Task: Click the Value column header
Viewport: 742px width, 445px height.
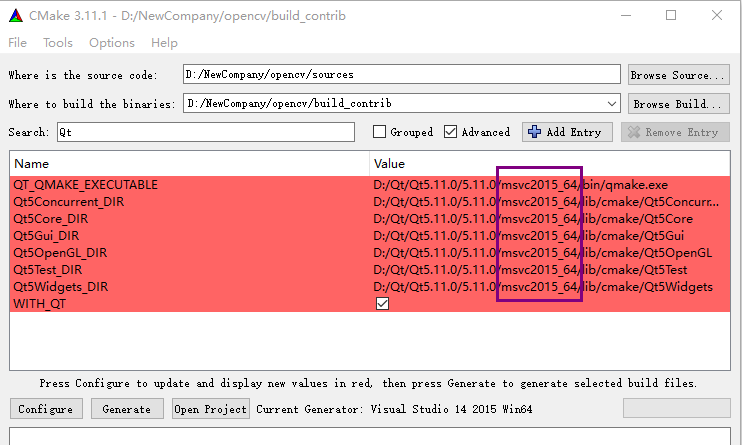Action: coord(549,163)
